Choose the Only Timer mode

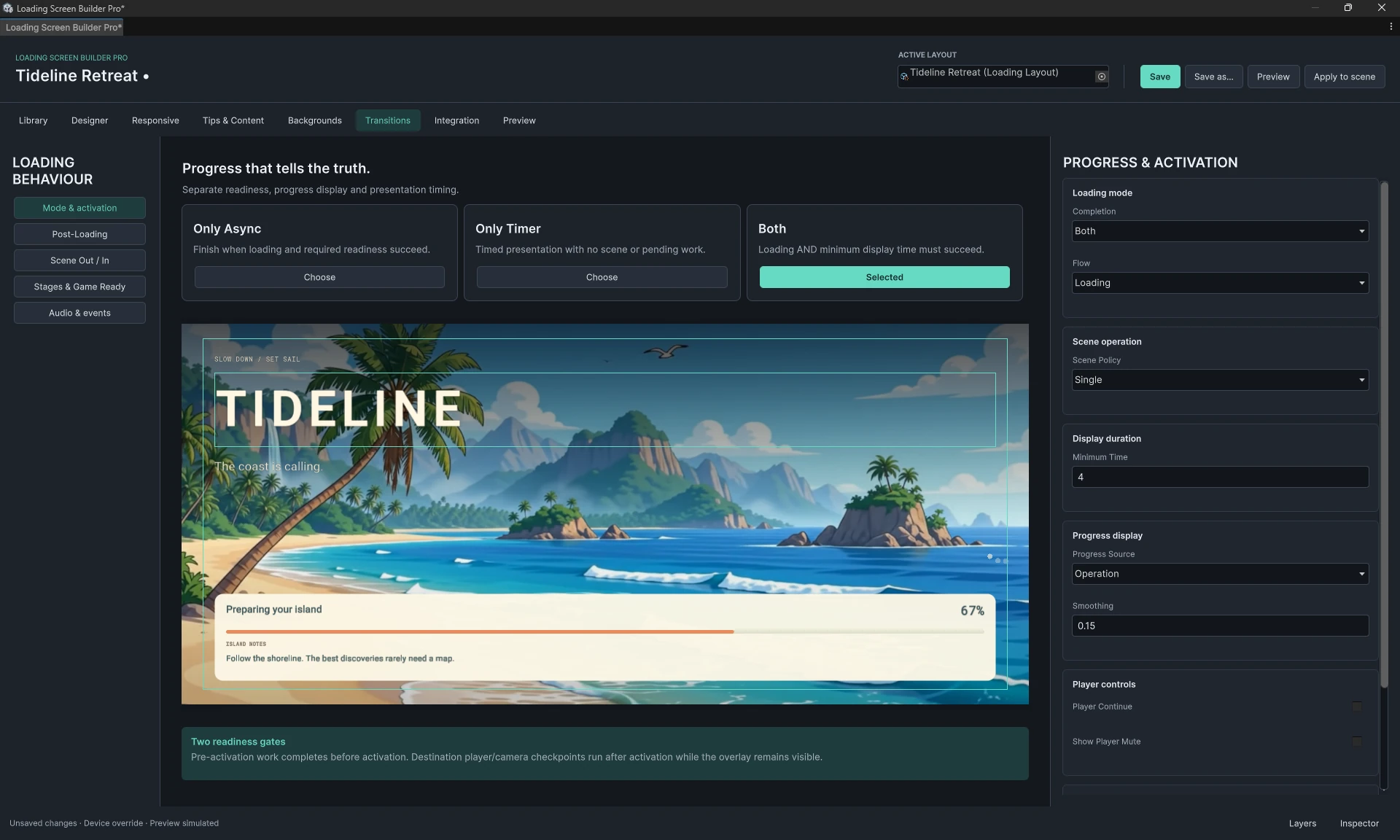pyautogui.click(x=602, y=277)
